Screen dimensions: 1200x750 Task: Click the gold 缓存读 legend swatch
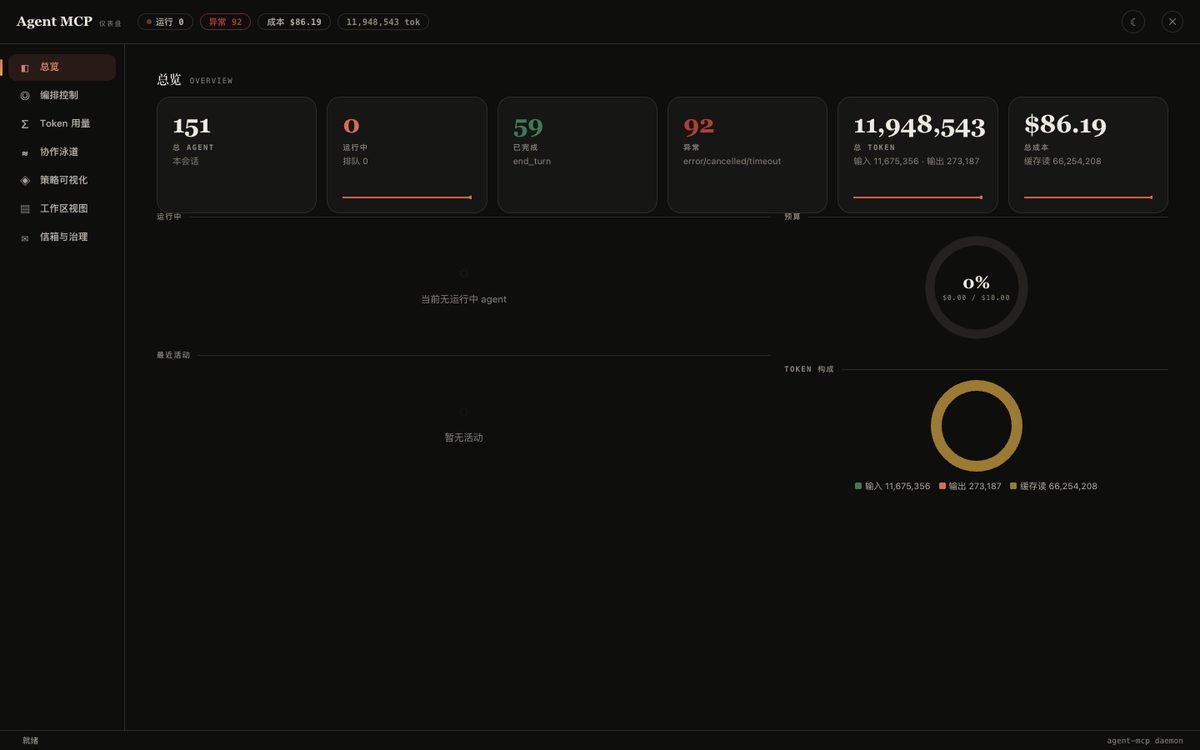[x=1013, y=486]
